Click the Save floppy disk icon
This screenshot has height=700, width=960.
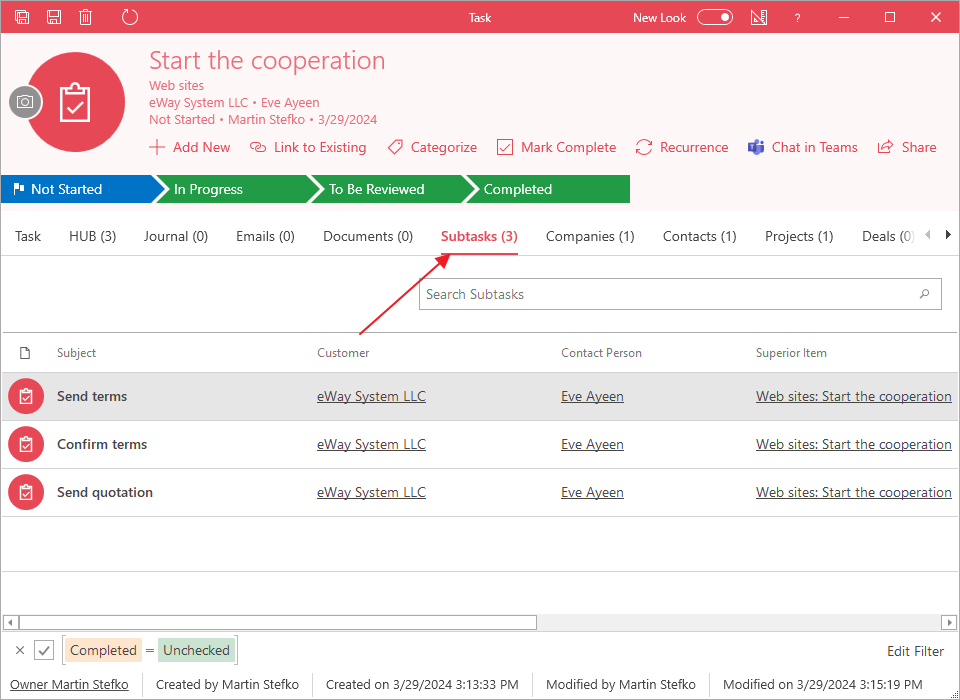point(54,17)
